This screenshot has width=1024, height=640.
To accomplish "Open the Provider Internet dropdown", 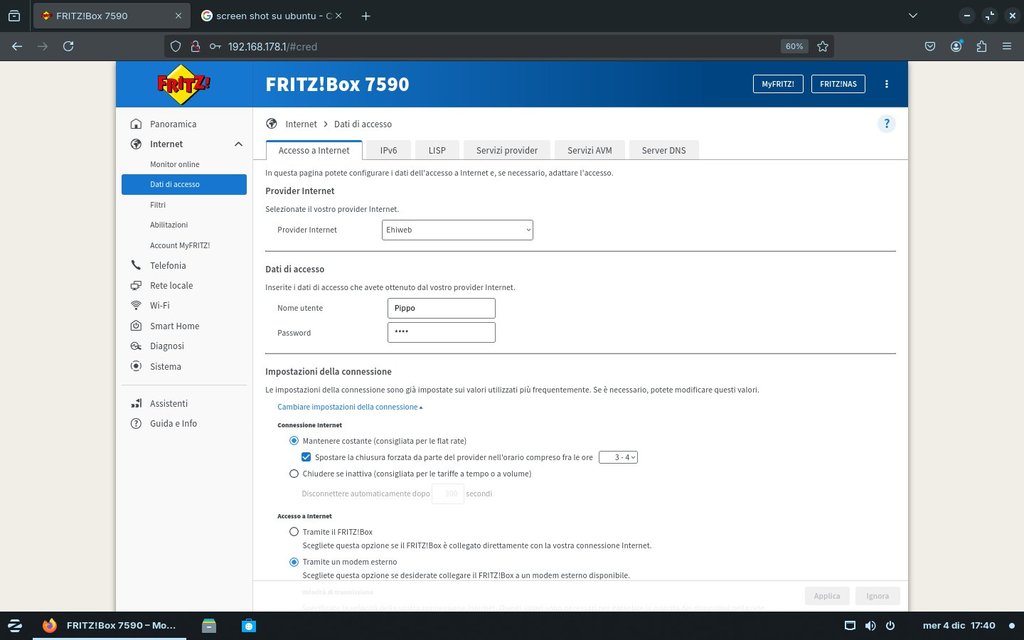I will pos(457,230).
